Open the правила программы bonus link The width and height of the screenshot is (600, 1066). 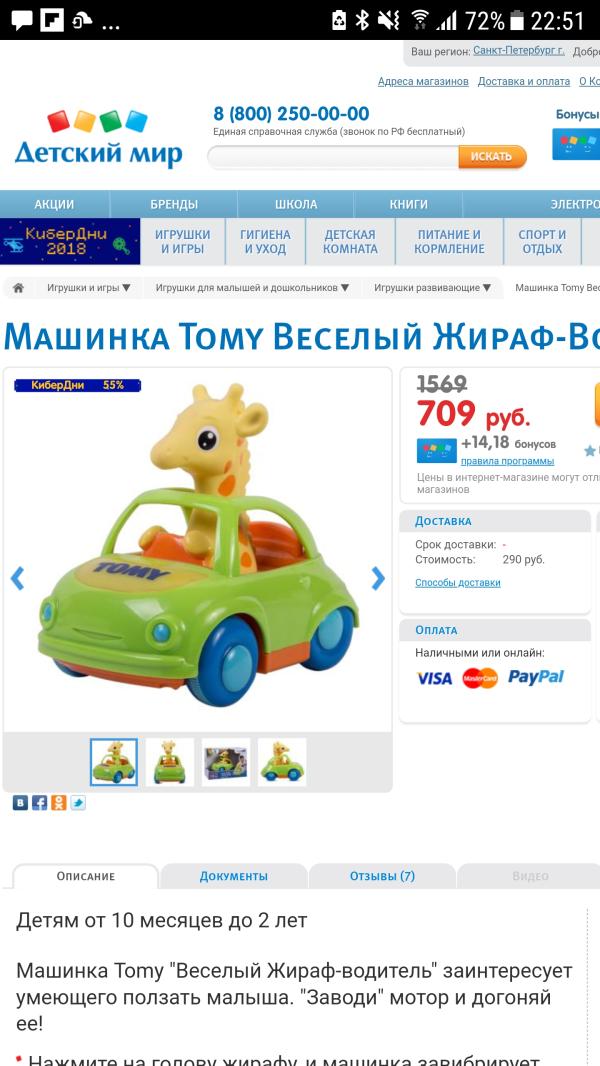[x=507, y=461]
